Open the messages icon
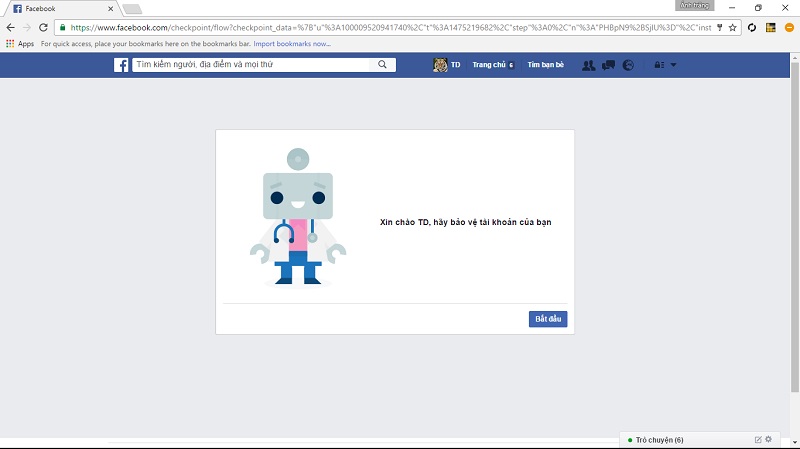This screenshot has height=449, width=800. point(608,65)
